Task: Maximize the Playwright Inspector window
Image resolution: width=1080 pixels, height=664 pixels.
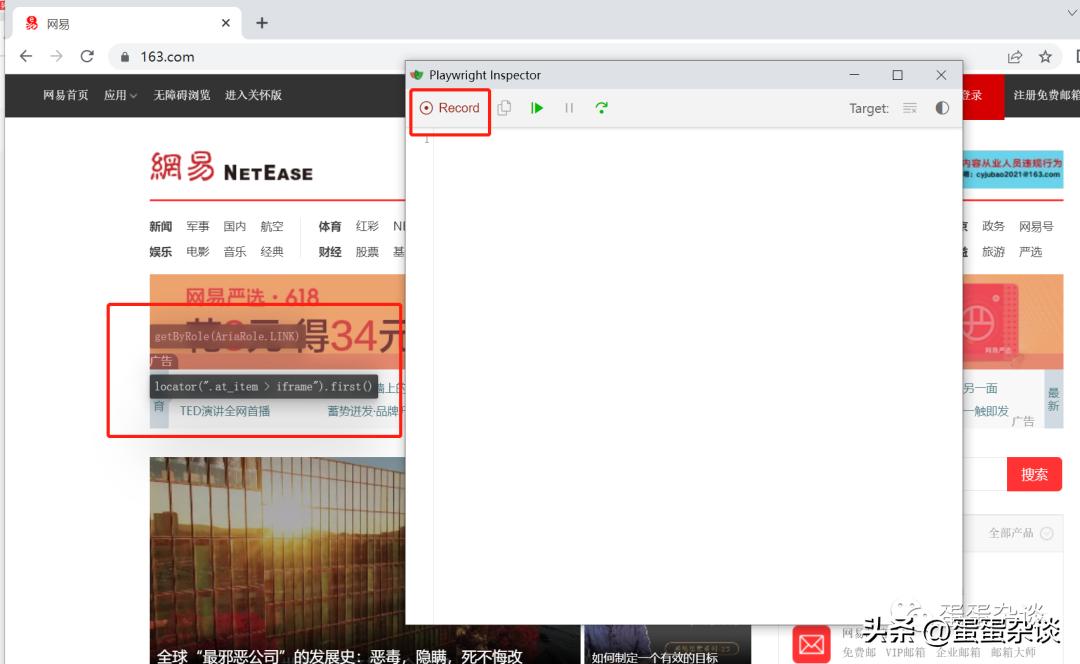Action: (x=897, y=74)
